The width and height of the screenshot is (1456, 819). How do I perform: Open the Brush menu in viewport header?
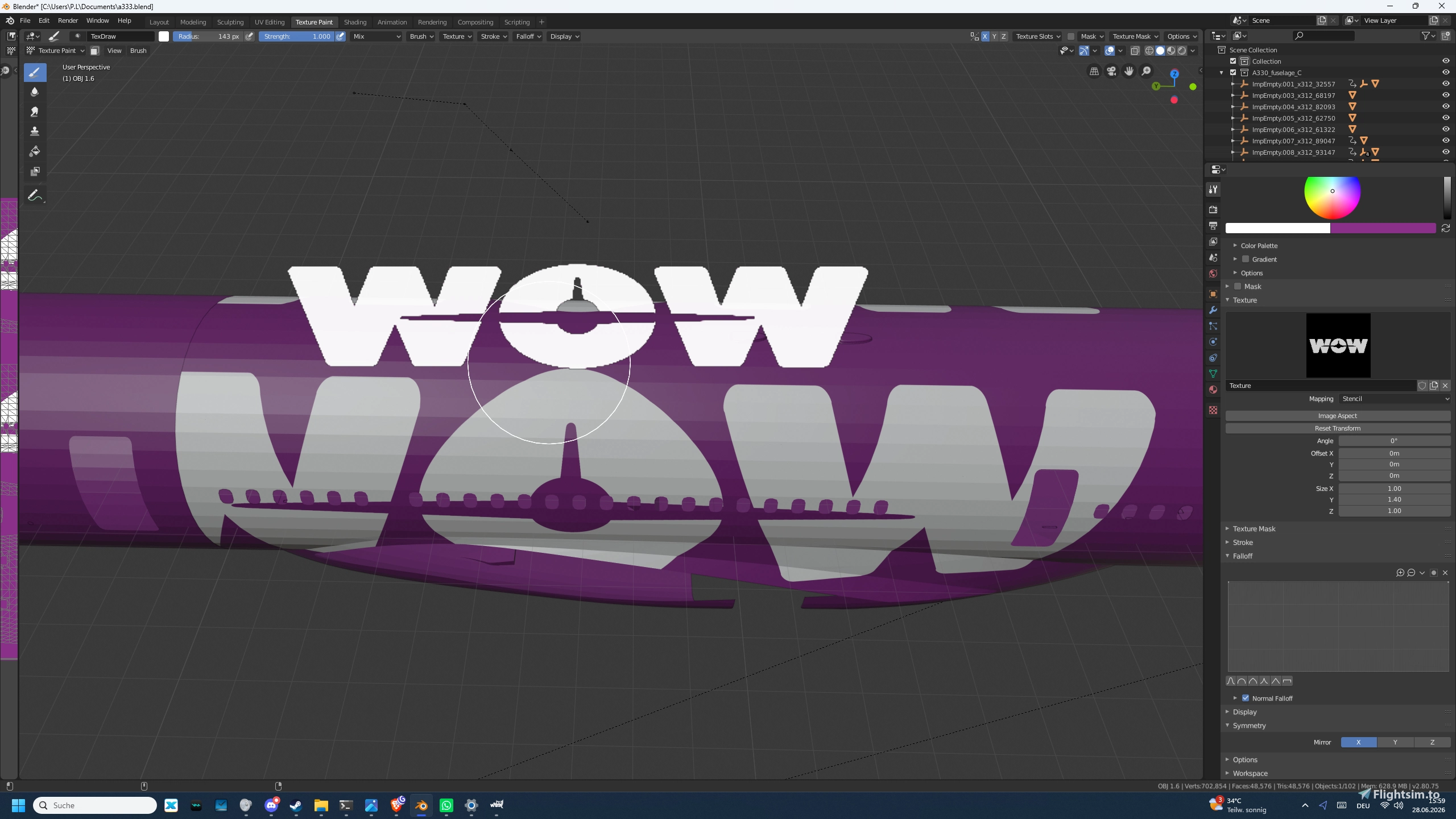pyautogui.click(x=138, y=51)
